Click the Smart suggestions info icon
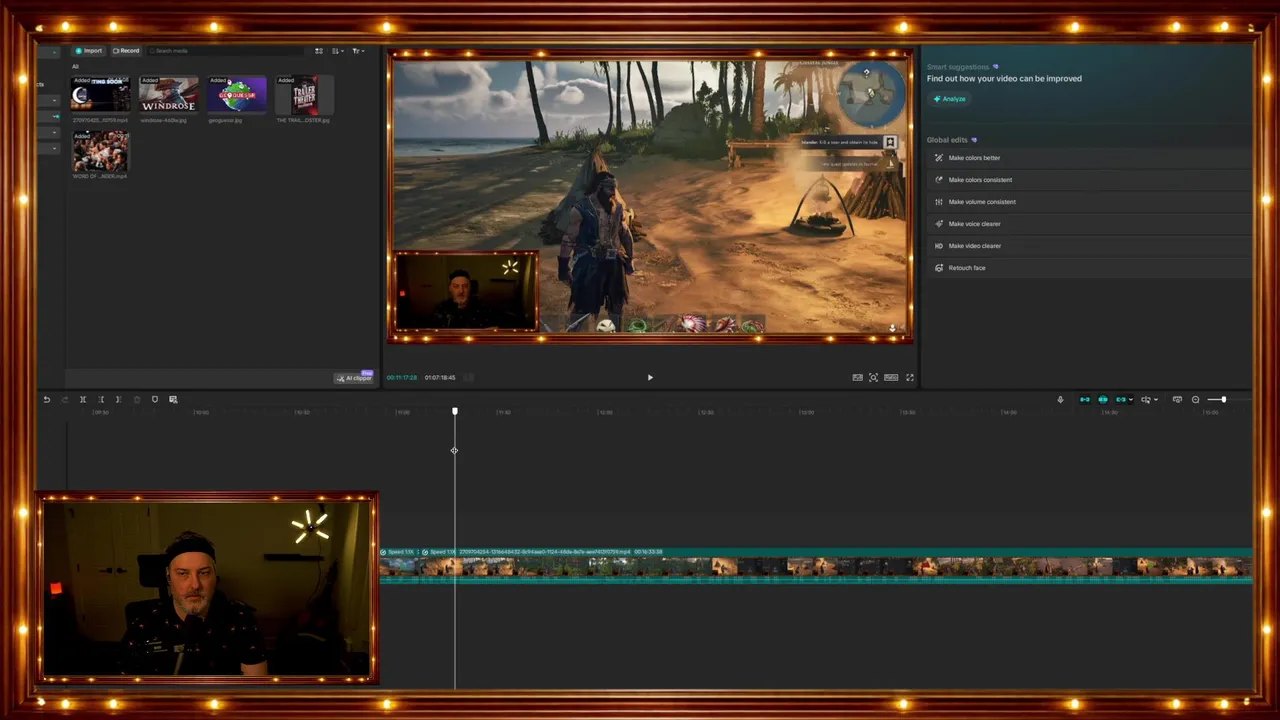The height and width of the screenshot is (720, 1280). pyautogui.click(x=995, y=67)
